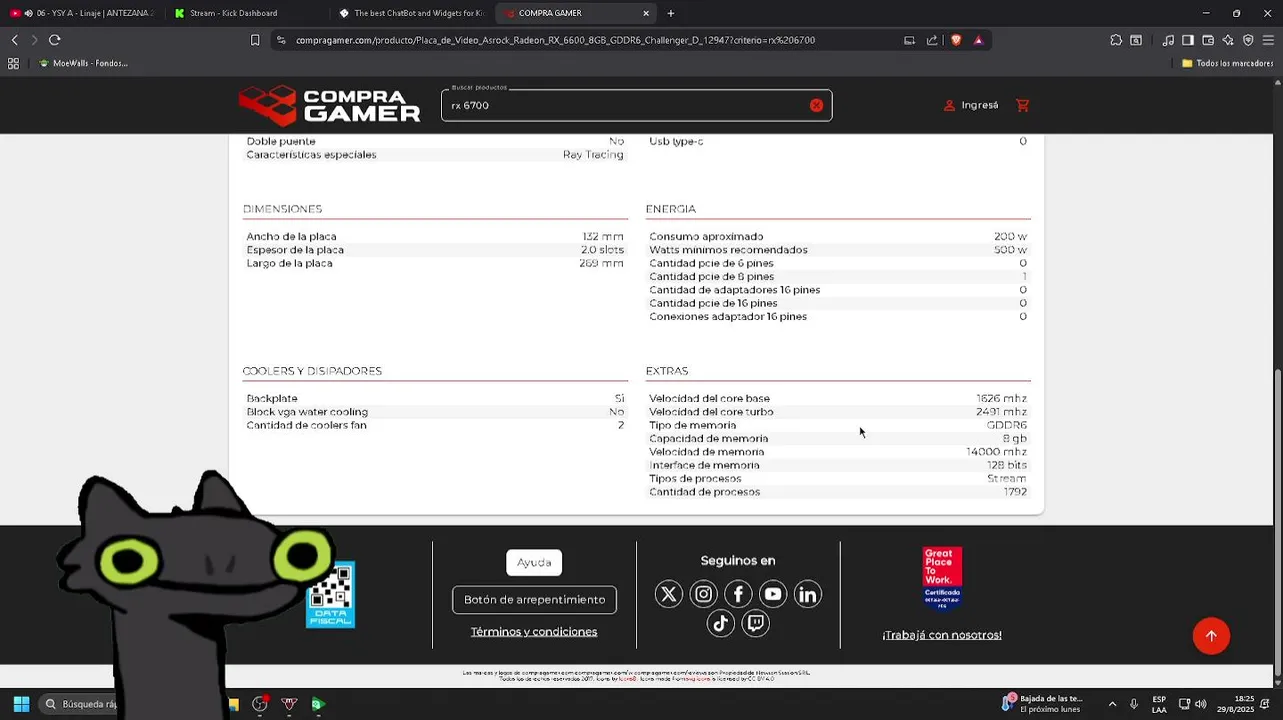Open the YouTube social icon
Screen dimensions: 1283x720
[x=773, y=595]
